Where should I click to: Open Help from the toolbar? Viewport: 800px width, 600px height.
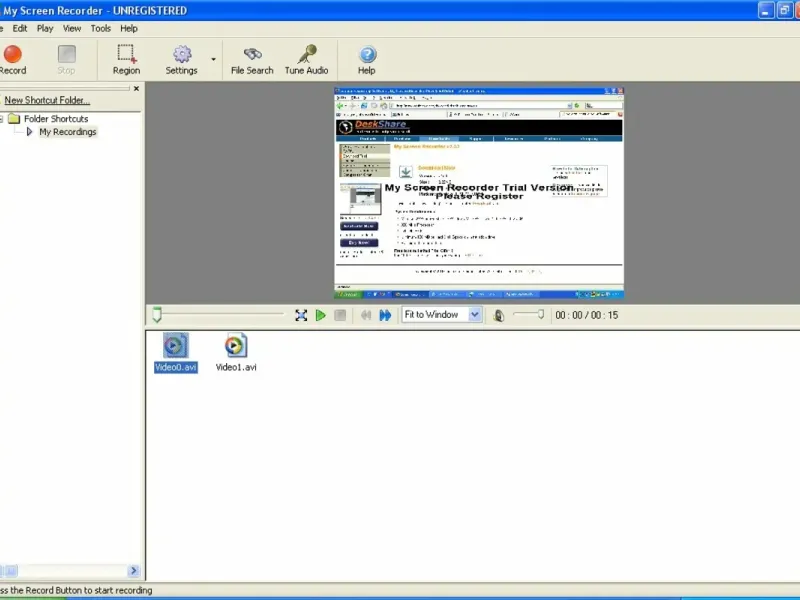point(366,60)
